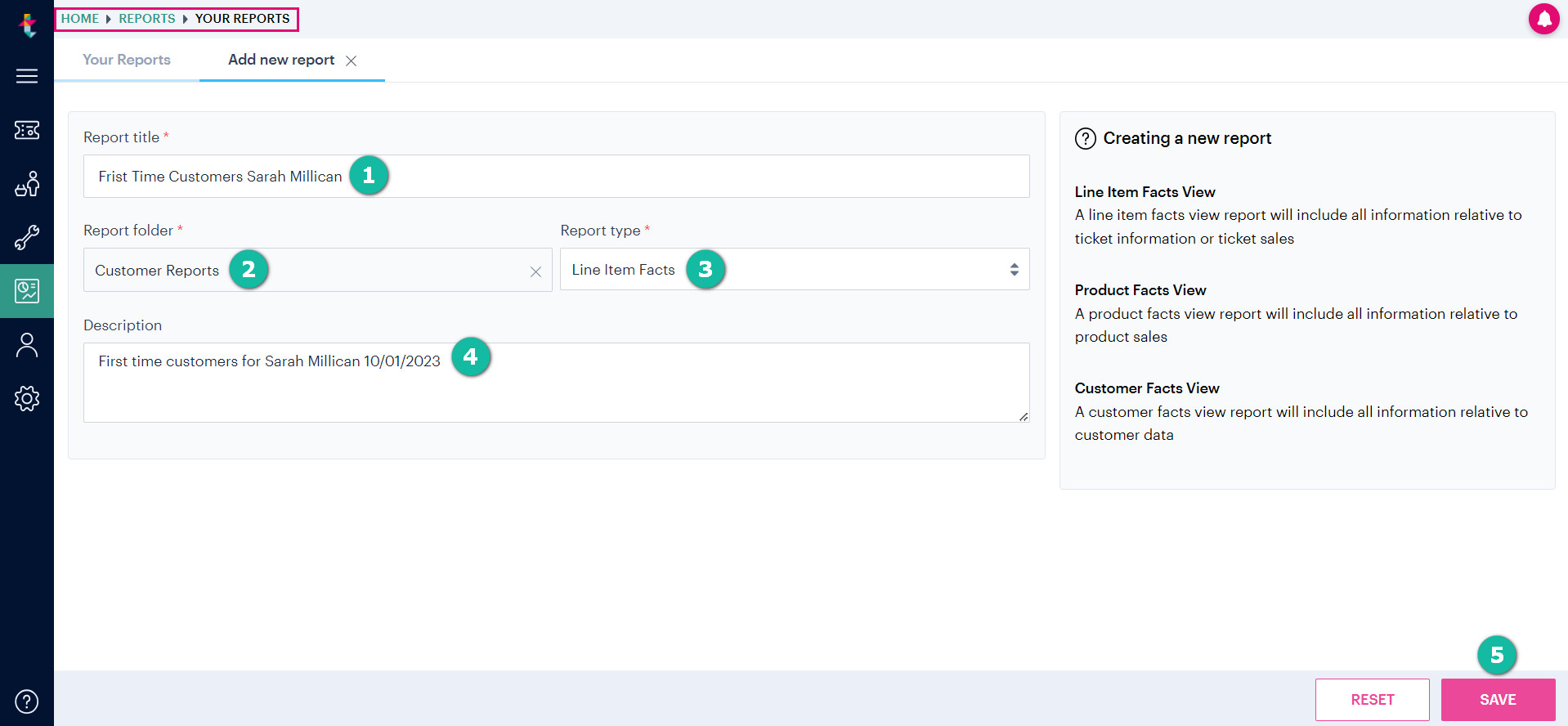Go to REPORTS in the breadcrumb
The height and width of the screenshot is (726, 1568).
pyautogui.click(x=147, y=19)
